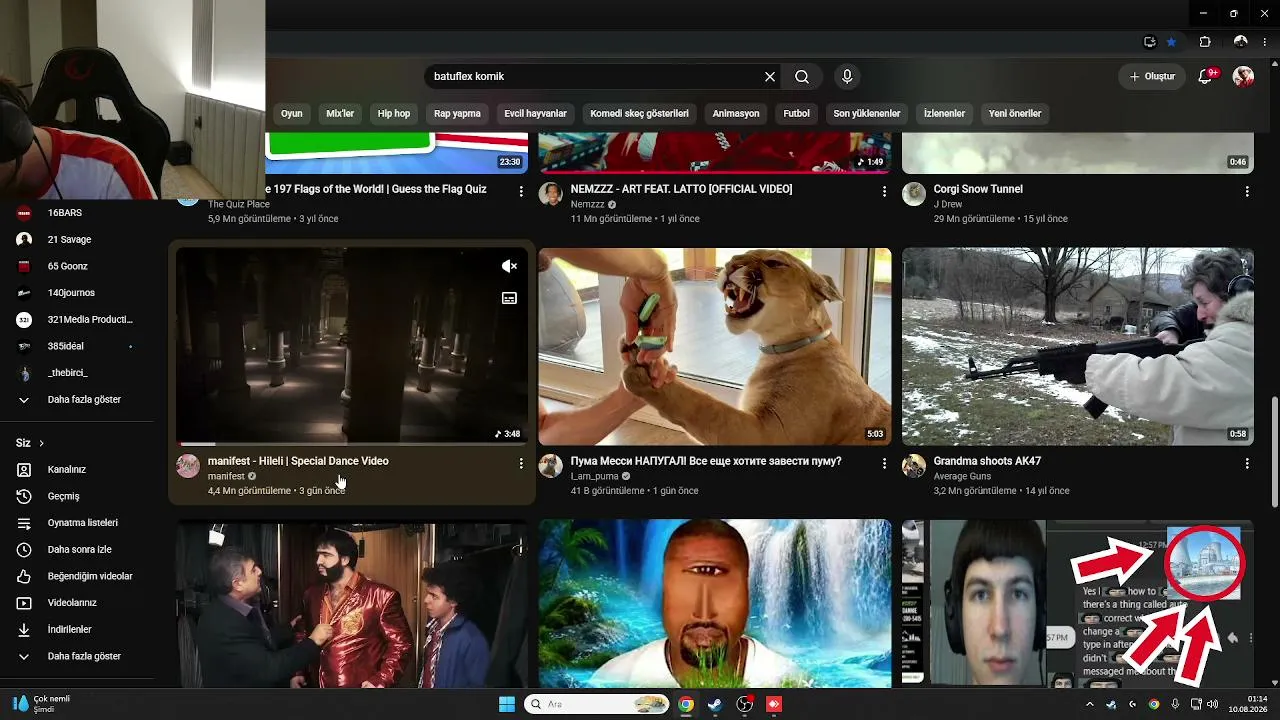Open options menu for Grandma shoots AK47
This screenshot has width=1280, height=720.
1247,464
